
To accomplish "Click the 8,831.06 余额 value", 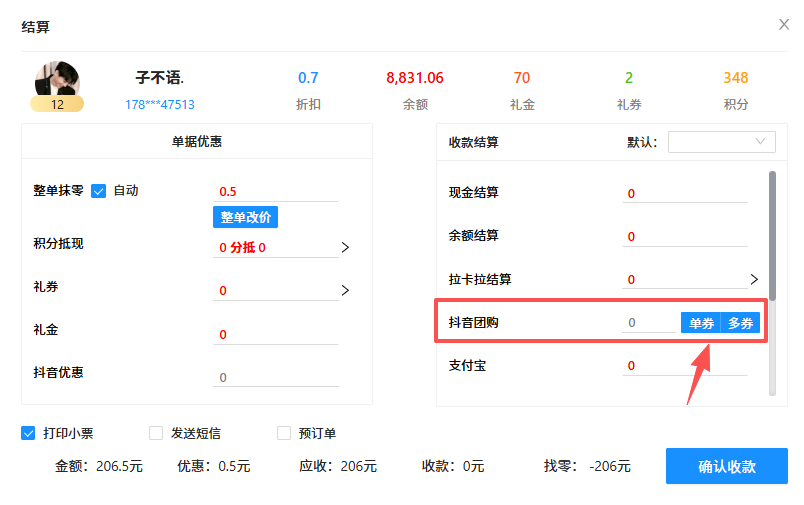I will point(415,78).
